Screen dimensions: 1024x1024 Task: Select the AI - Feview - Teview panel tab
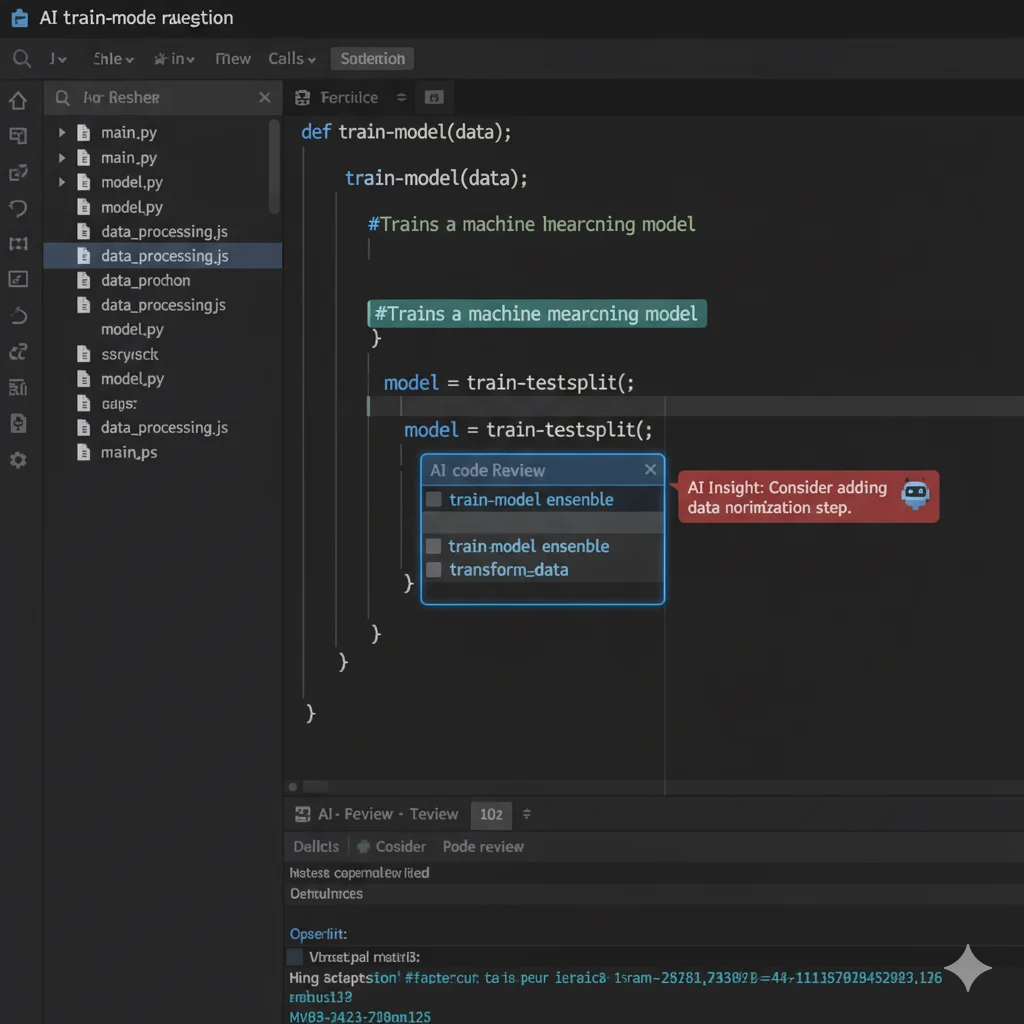[388, 814]
